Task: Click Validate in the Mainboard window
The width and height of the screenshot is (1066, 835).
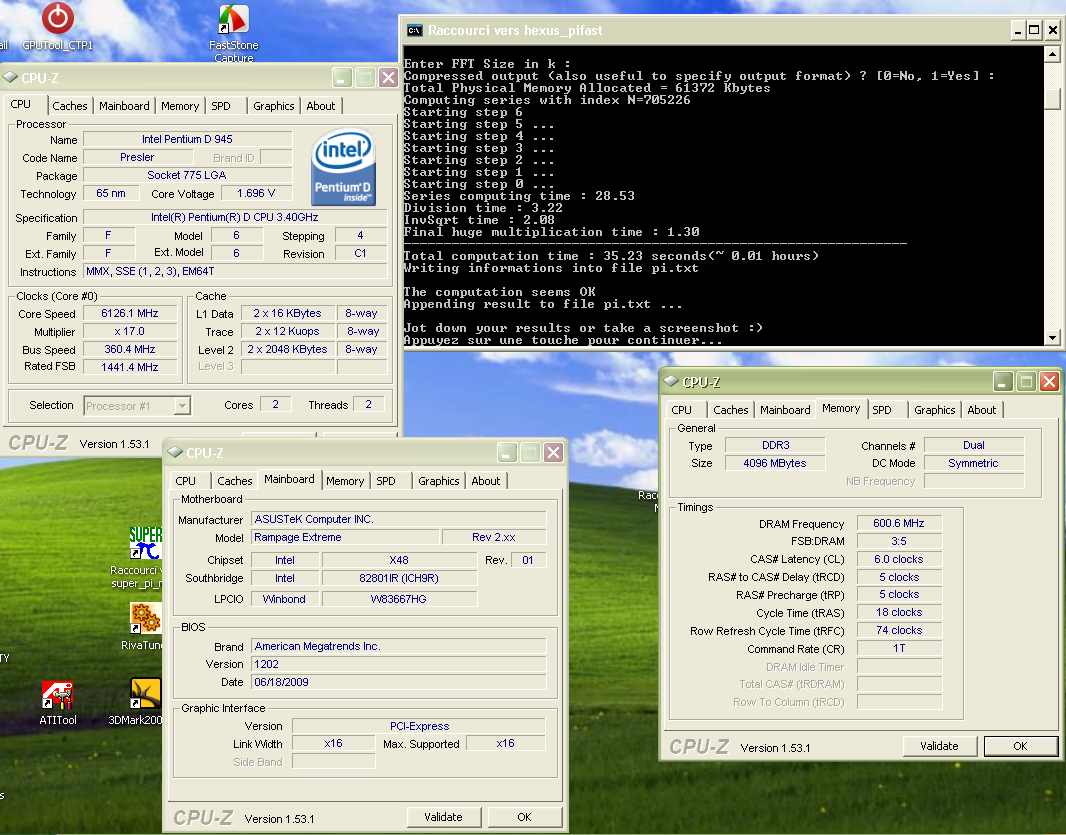Action: (x=443, y=817)
